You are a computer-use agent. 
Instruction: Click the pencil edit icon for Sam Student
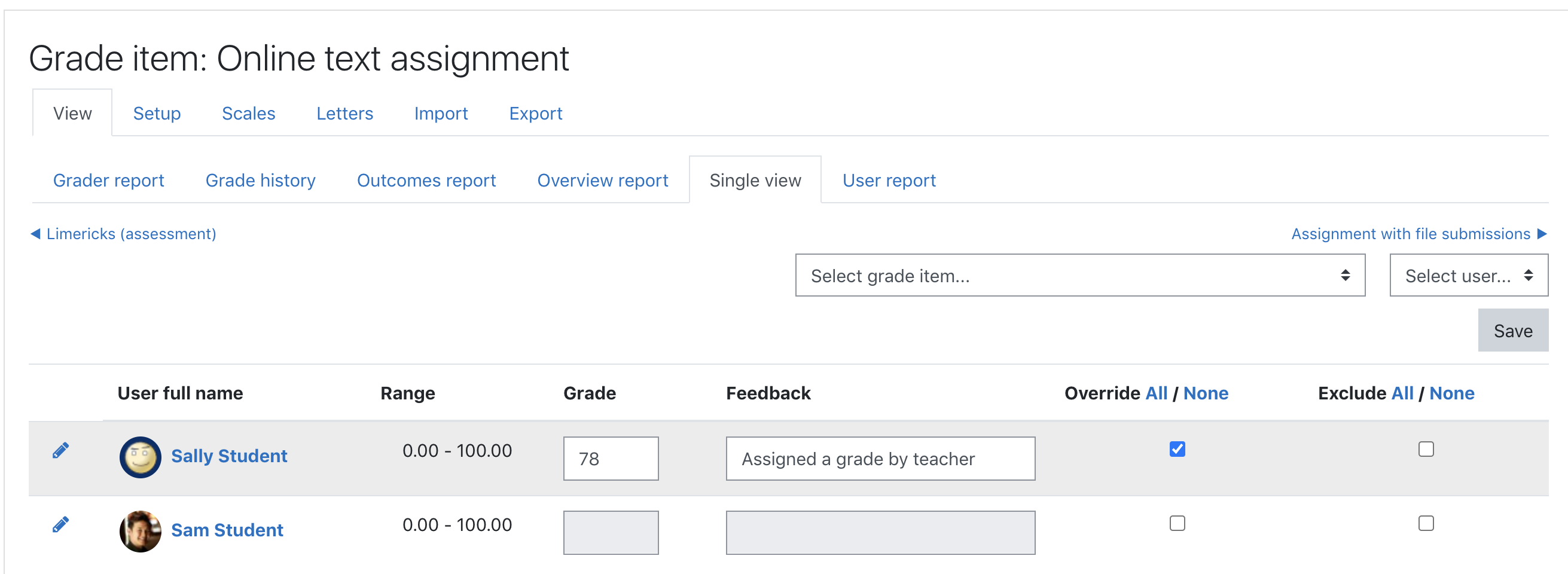(x=60, y=525)
